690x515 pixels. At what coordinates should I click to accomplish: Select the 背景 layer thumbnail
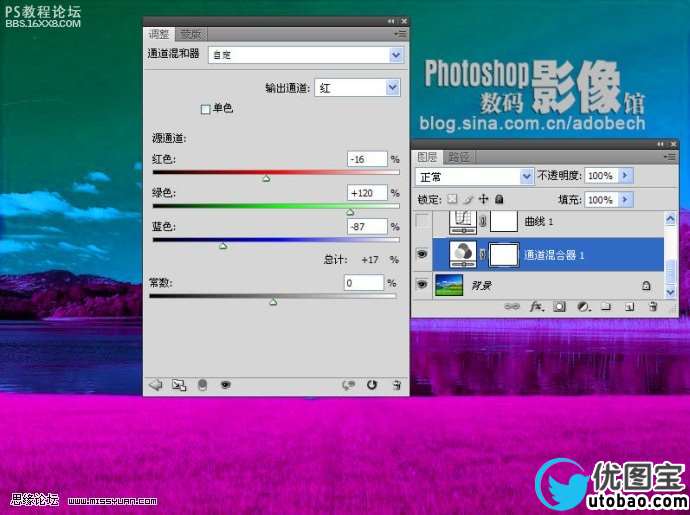tap(449, 285)
